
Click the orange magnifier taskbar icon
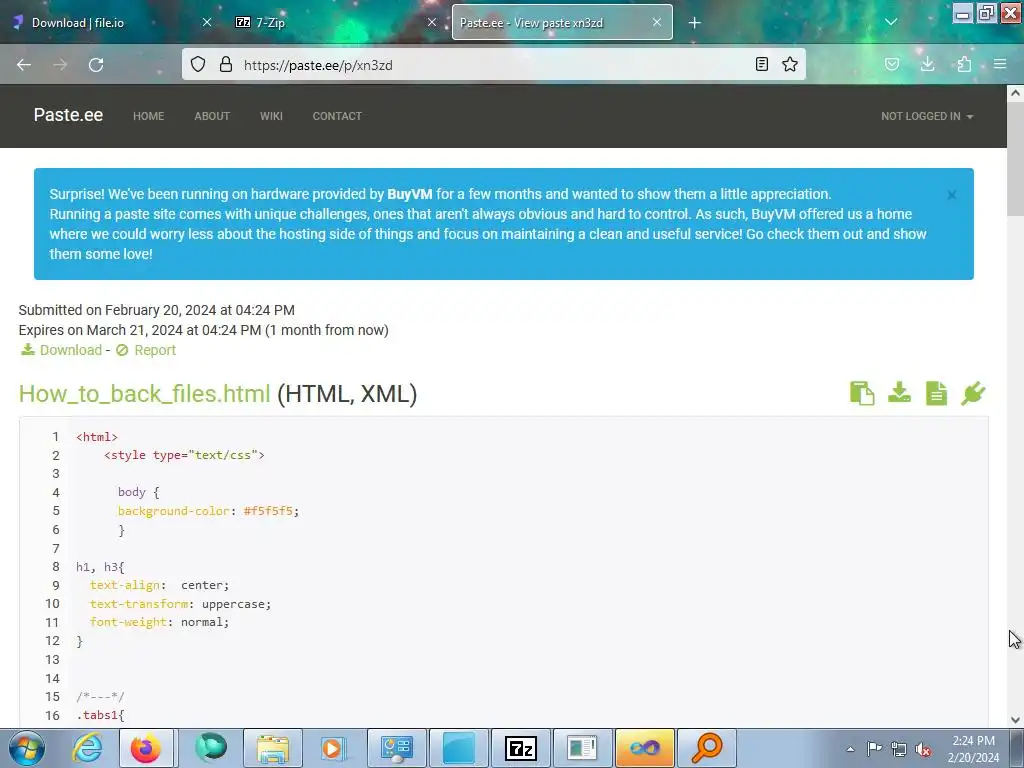(707, 748)
